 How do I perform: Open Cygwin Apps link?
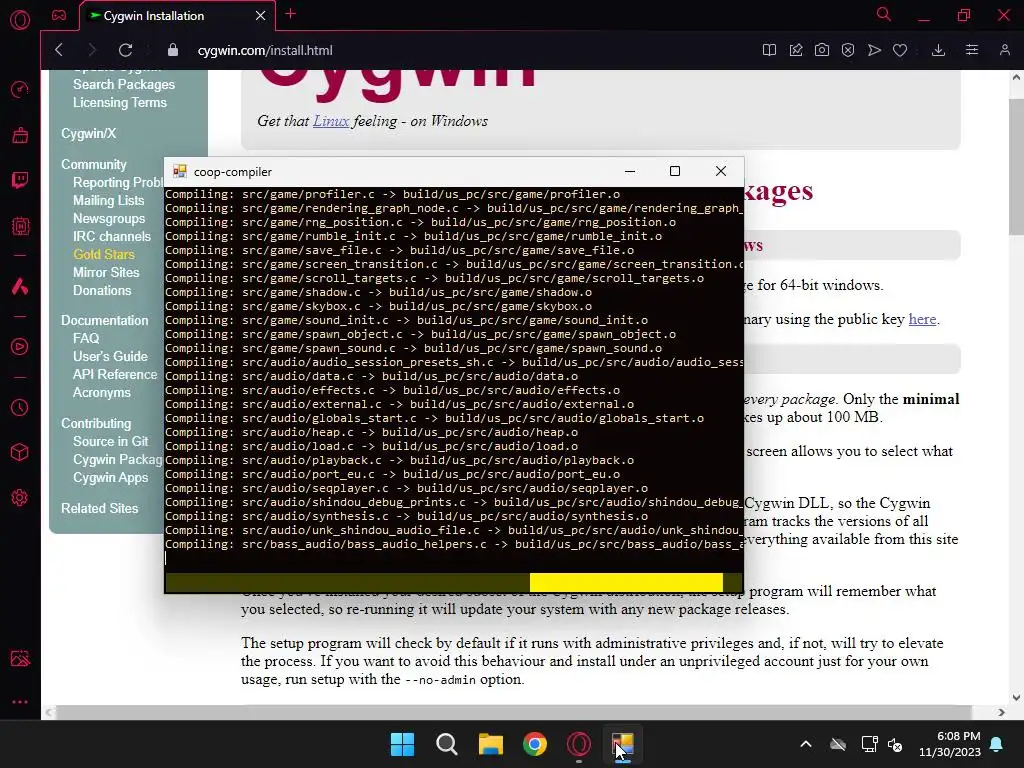click(x=110, y=477)
